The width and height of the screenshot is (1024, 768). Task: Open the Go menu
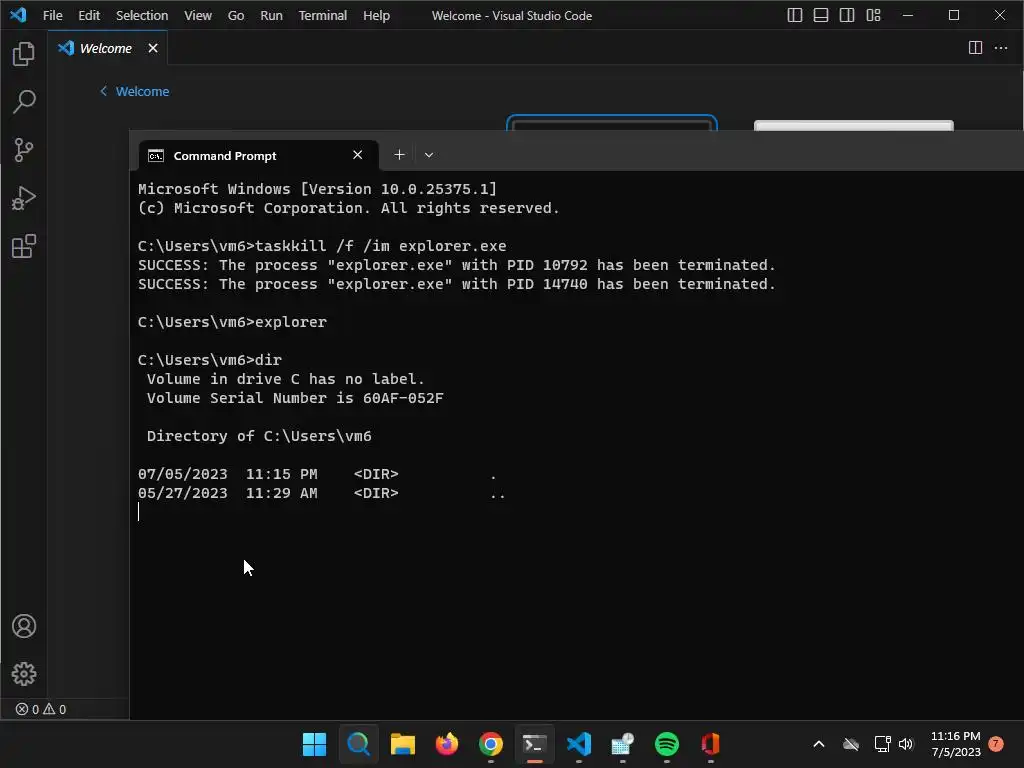(236, 15)
